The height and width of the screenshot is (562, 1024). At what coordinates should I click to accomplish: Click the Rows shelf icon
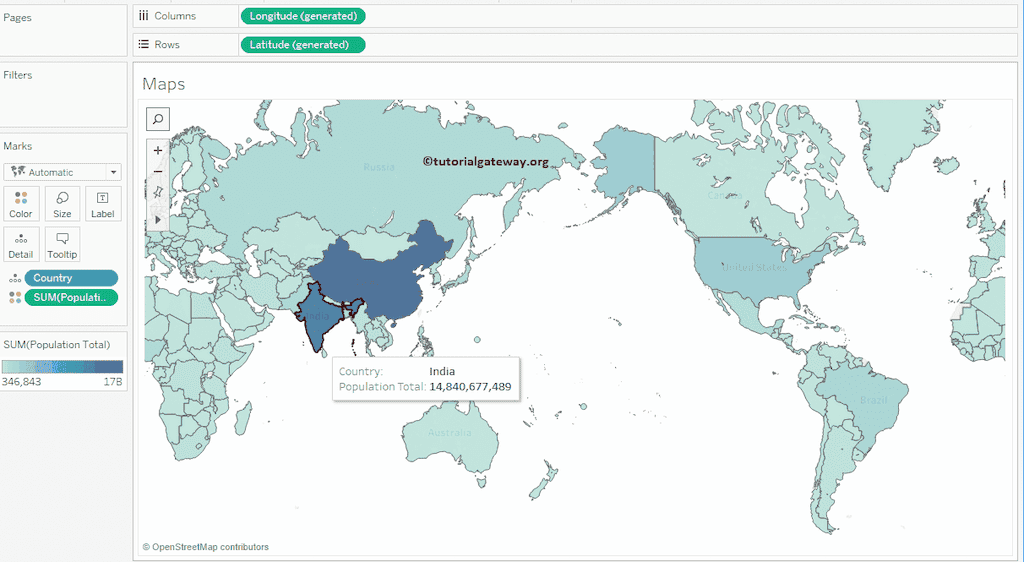(144, 44)
